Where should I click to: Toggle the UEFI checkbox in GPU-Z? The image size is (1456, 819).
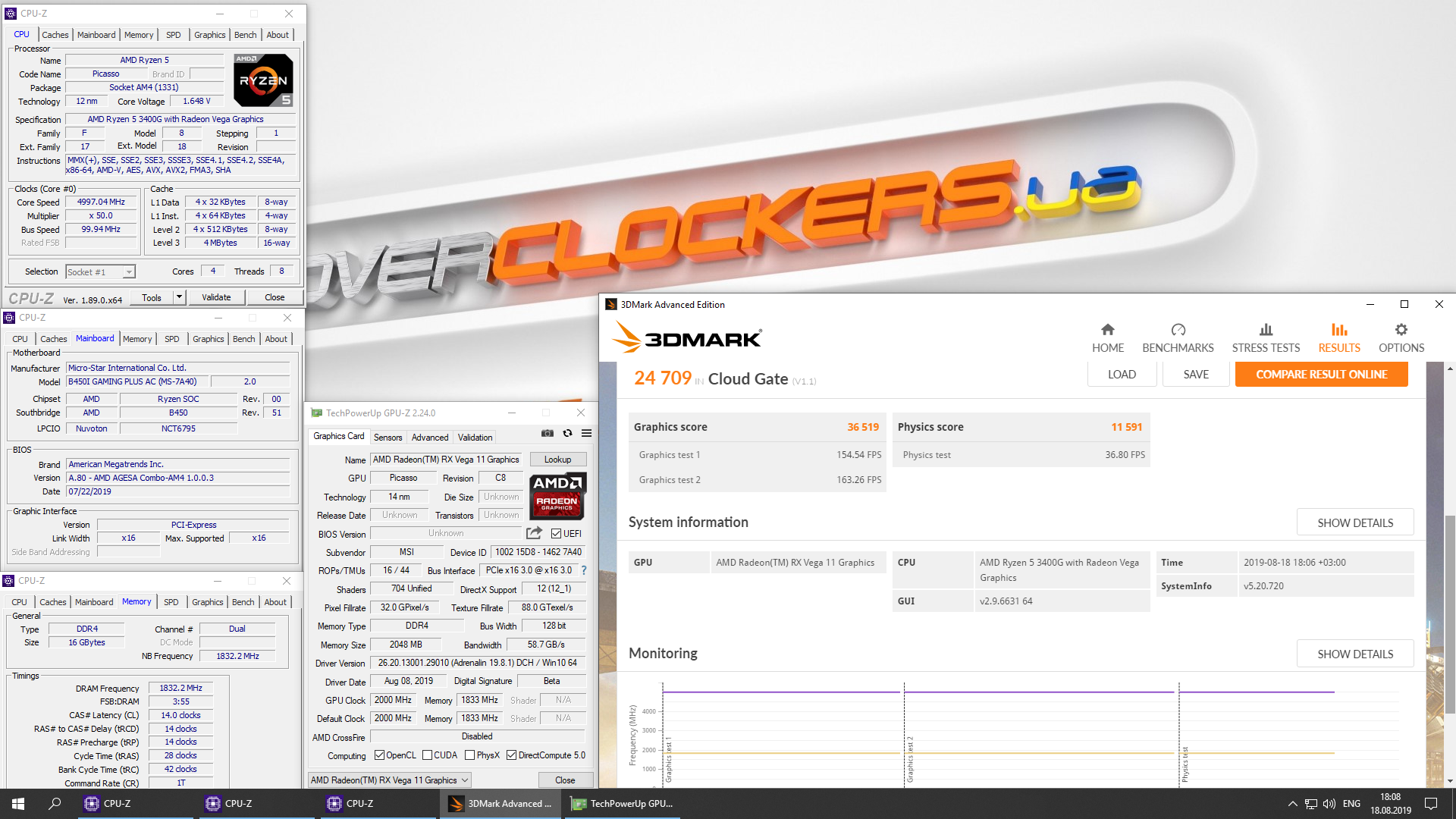coord(556,533)
